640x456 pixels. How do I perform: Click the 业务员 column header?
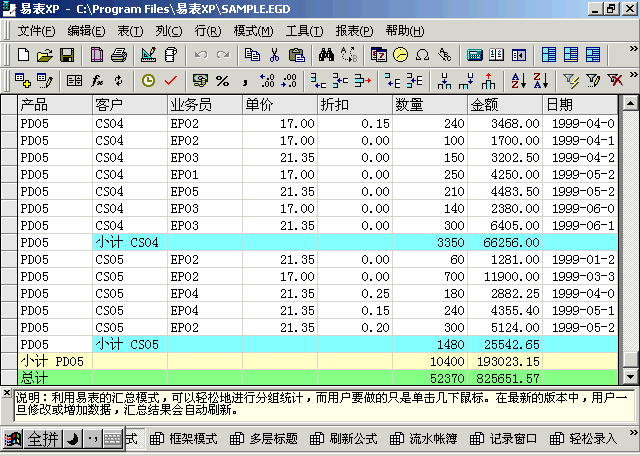[x=204, y=105]
